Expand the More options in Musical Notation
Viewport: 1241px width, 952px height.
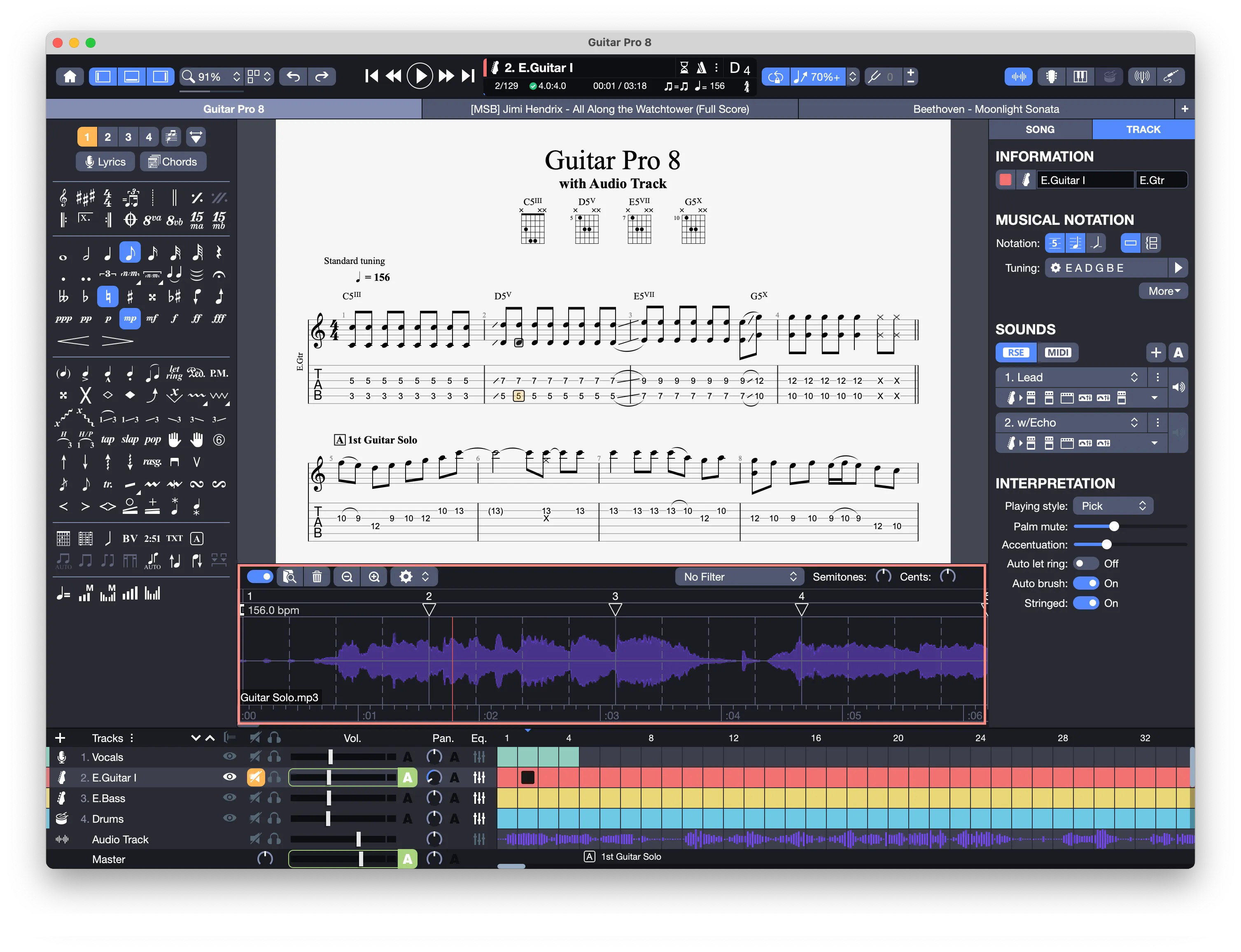1163,291
